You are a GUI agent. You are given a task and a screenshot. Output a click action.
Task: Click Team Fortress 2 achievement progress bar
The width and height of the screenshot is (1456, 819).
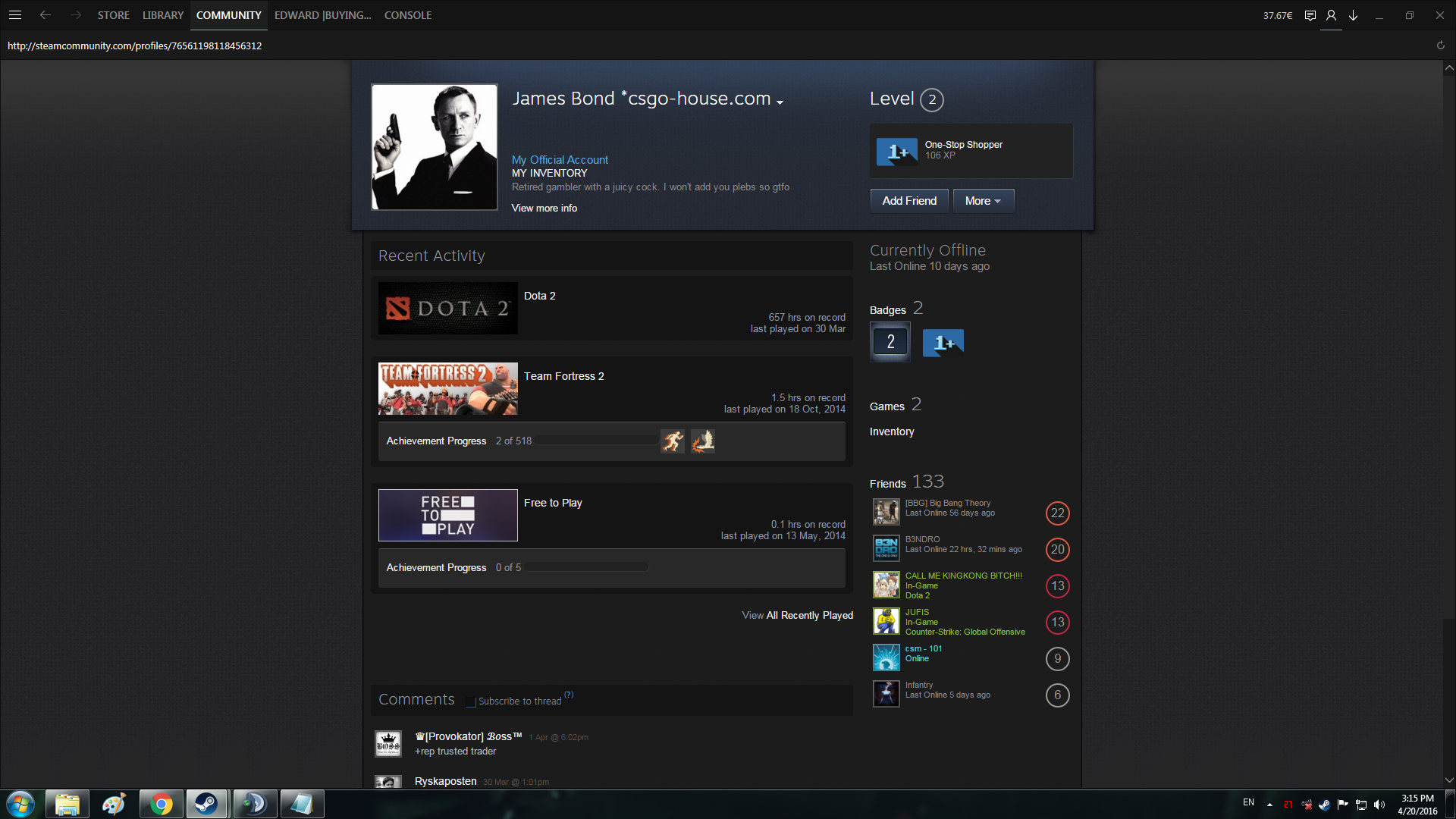[x=597, y=441]
